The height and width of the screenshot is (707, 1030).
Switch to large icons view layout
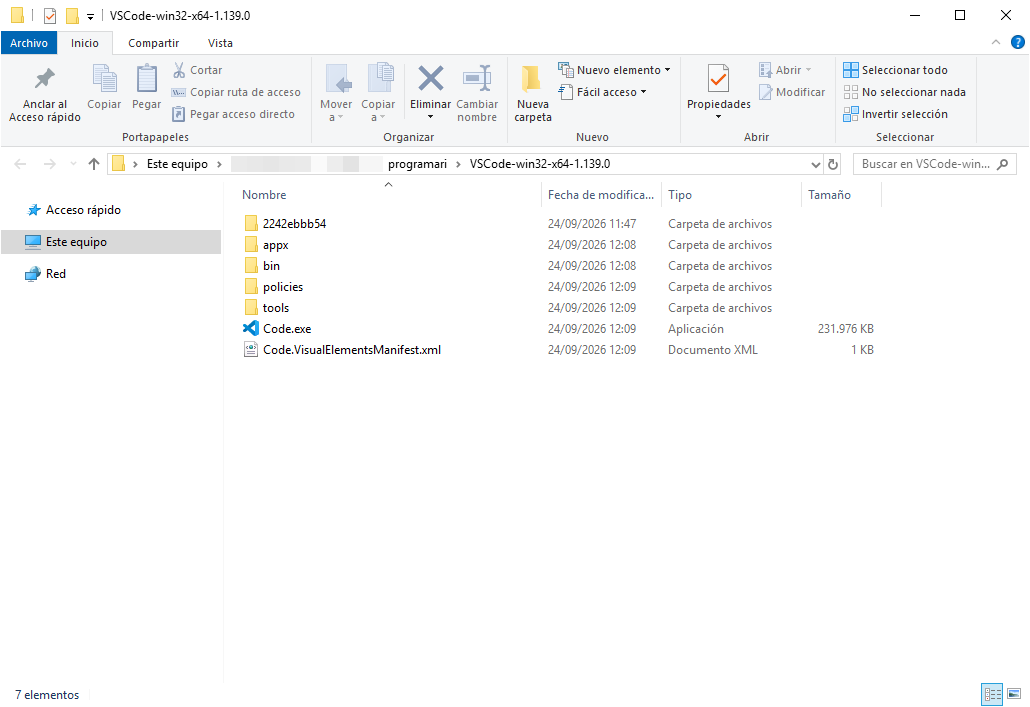tap(1014, 694)
